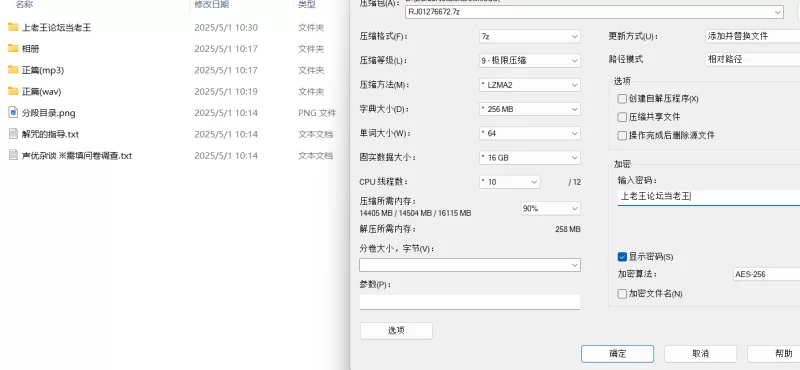800x370 pixels.
Task: Open 压缩方法 dropdown showing LZMA2
Action: point(530,85)
